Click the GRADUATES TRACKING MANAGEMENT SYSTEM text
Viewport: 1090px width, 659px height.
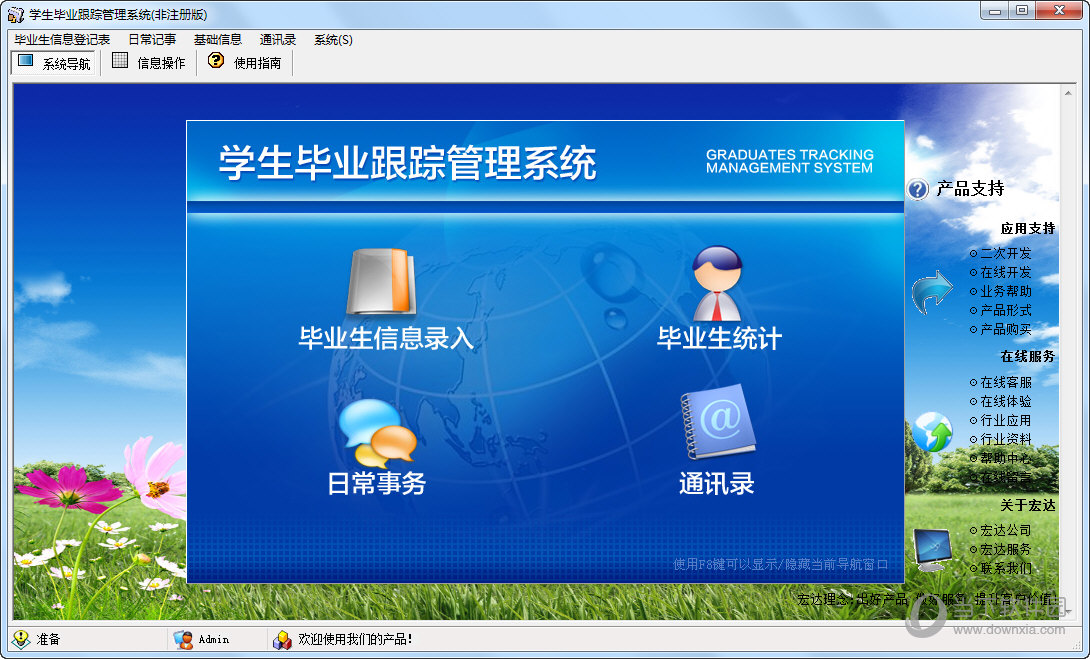click(790, 161)
